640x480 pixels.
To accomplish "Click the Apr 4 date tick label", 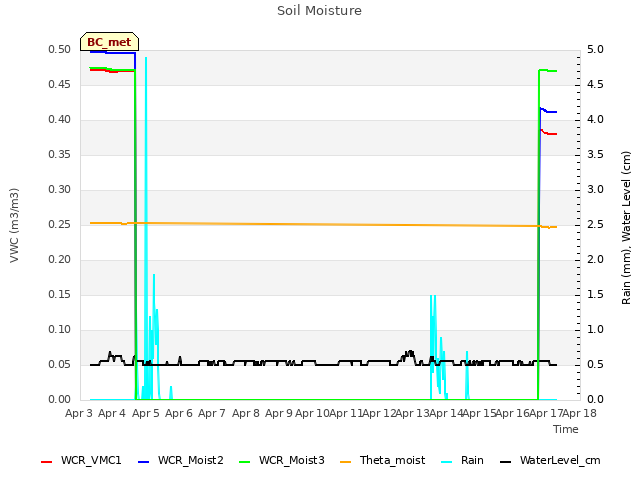I will (x=112, y=413).
